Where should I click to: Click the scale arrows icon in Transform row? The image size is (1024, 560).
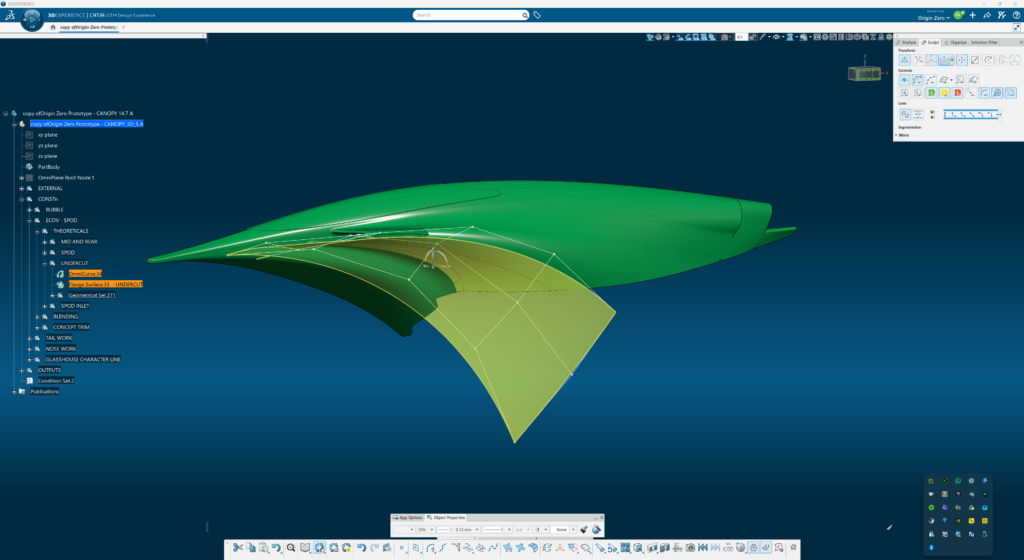975,60
